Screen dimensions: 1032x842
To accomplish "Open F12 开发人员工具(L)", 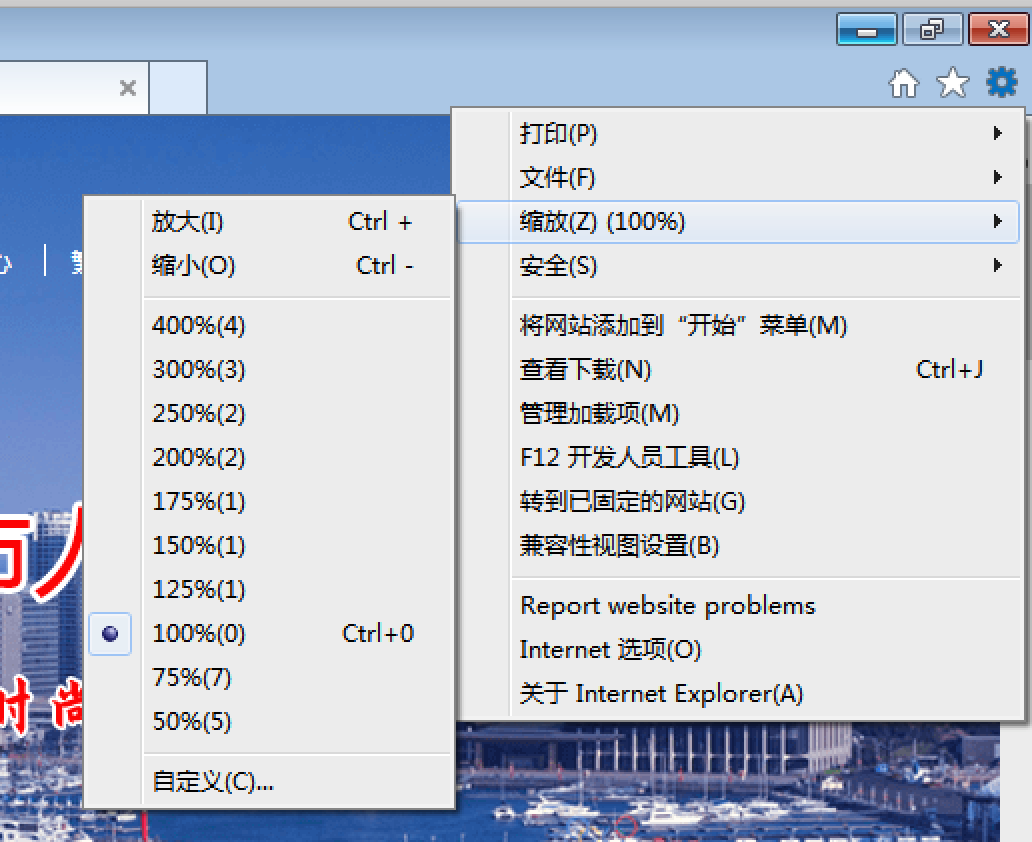I will pyautogui.click(x=630, y=458).
